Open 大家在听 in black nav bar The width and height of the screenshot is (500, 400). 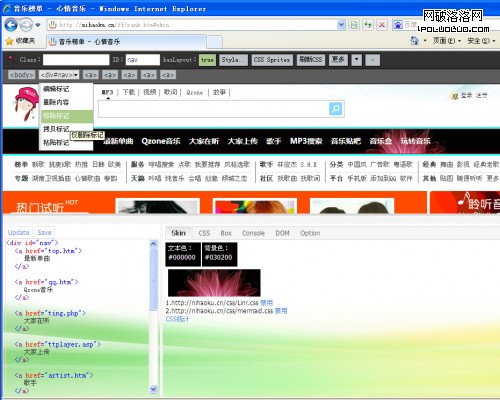click(204, 141)
